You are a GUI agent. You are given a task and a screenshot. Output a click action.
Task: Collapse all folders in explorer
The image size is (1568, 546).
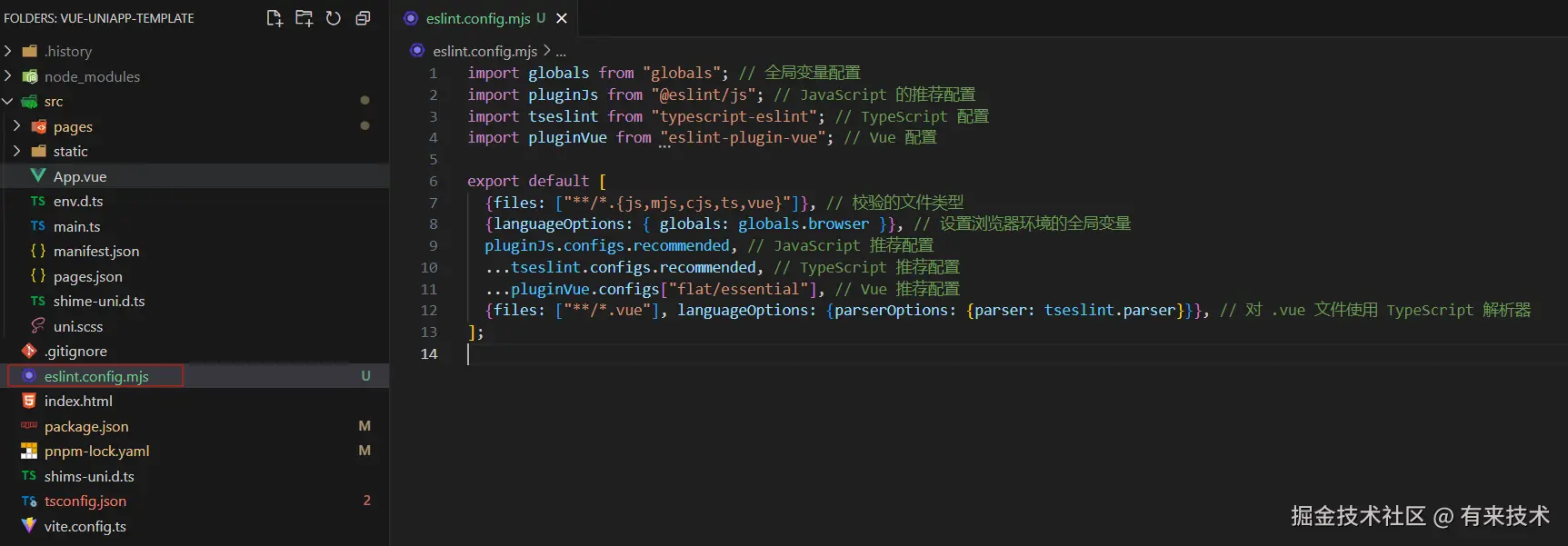363,18
